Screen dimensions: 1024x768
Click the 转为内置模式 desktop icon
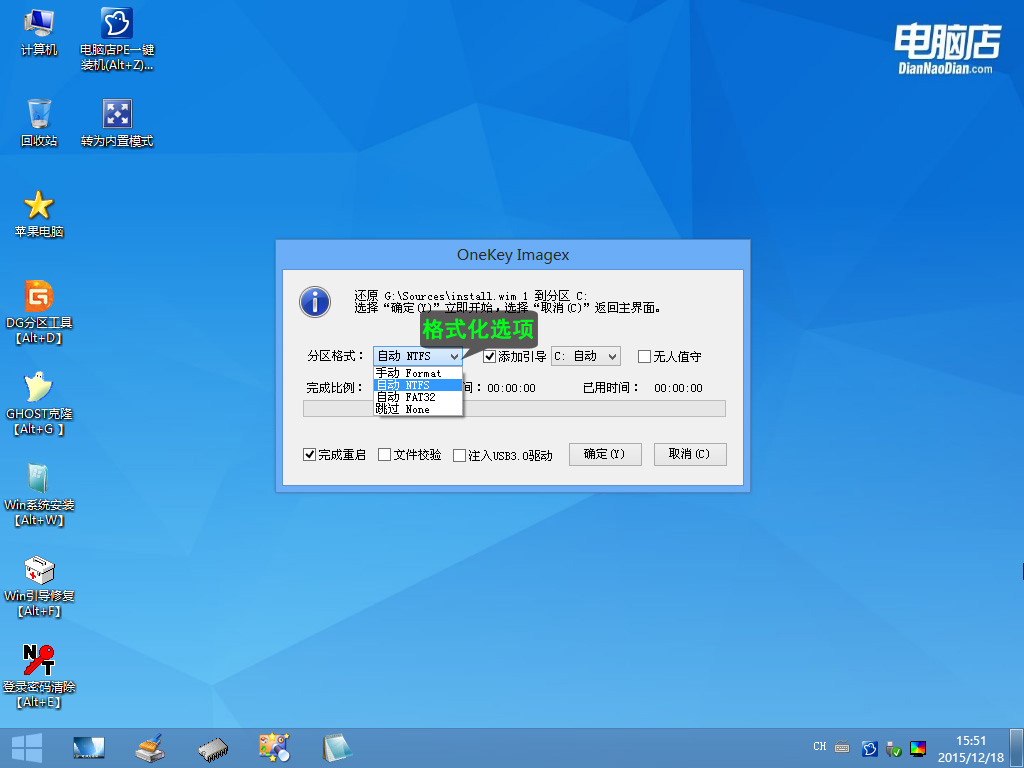(x=117, y=113)
